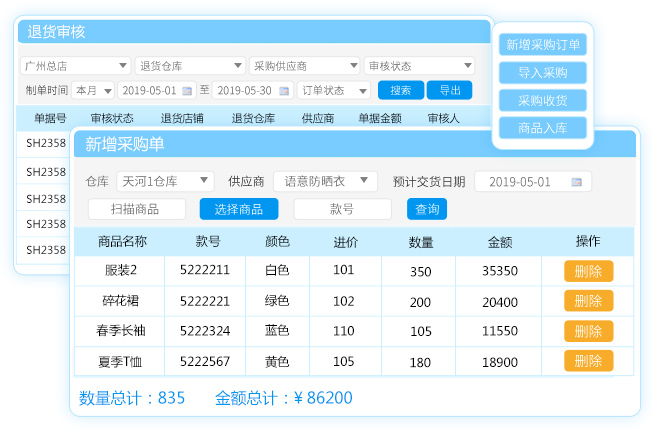
Task: Expand the 采购供应商 dropdown
Action: (x=304, y=66)
